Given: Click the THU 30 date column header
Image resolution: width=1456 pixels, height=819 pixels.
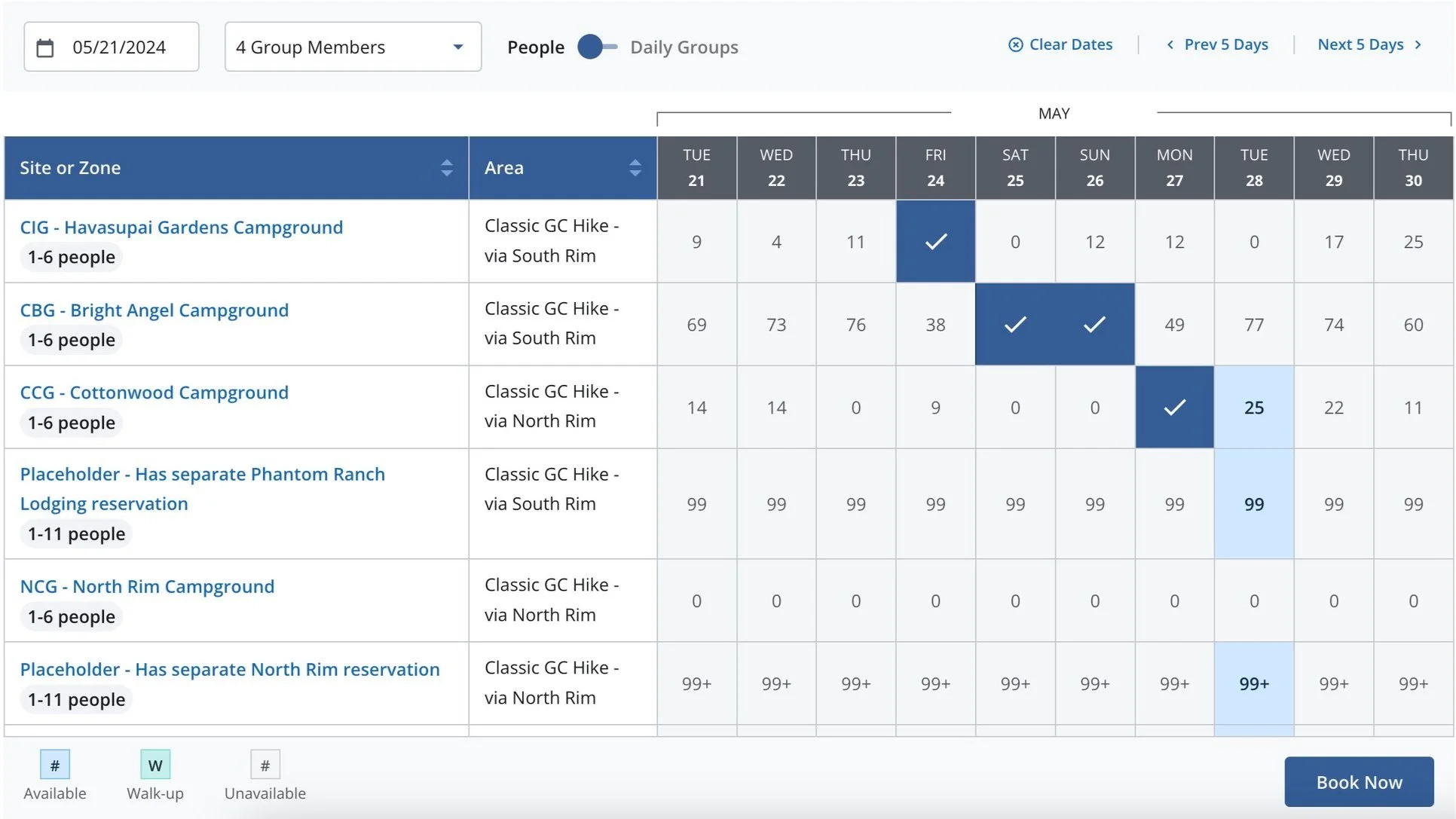Looking at the screenshot, I should pos(1412,168).
